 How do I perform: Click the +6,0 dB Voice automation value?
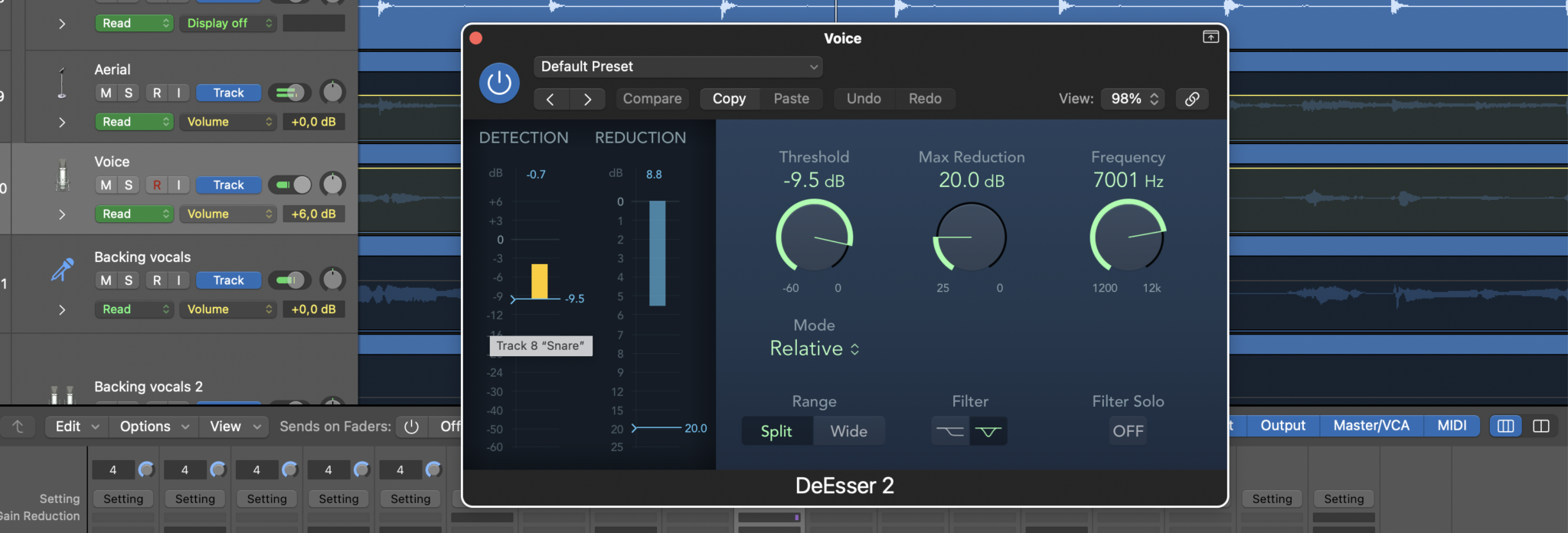(314, 214)
